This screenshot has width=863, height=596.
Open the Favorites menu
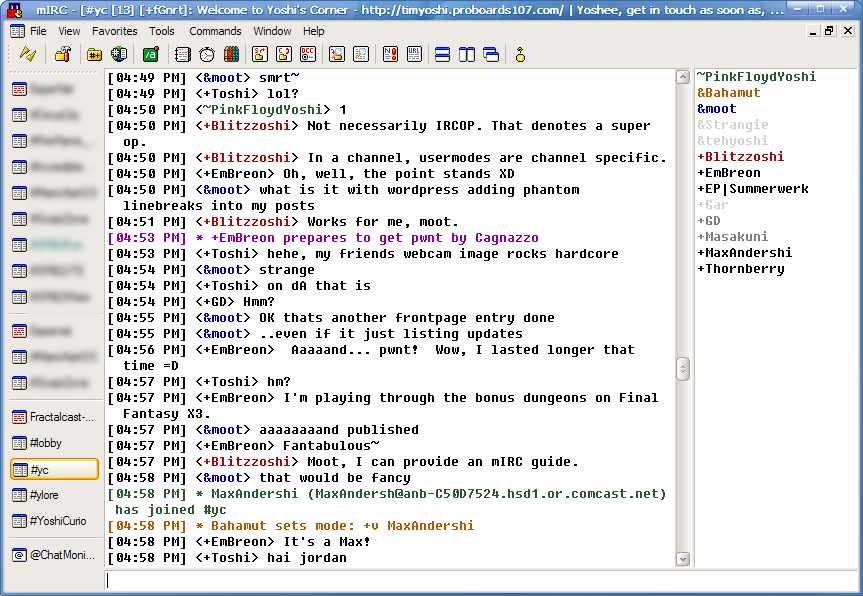pyautogui.click(x=114, y=31)
